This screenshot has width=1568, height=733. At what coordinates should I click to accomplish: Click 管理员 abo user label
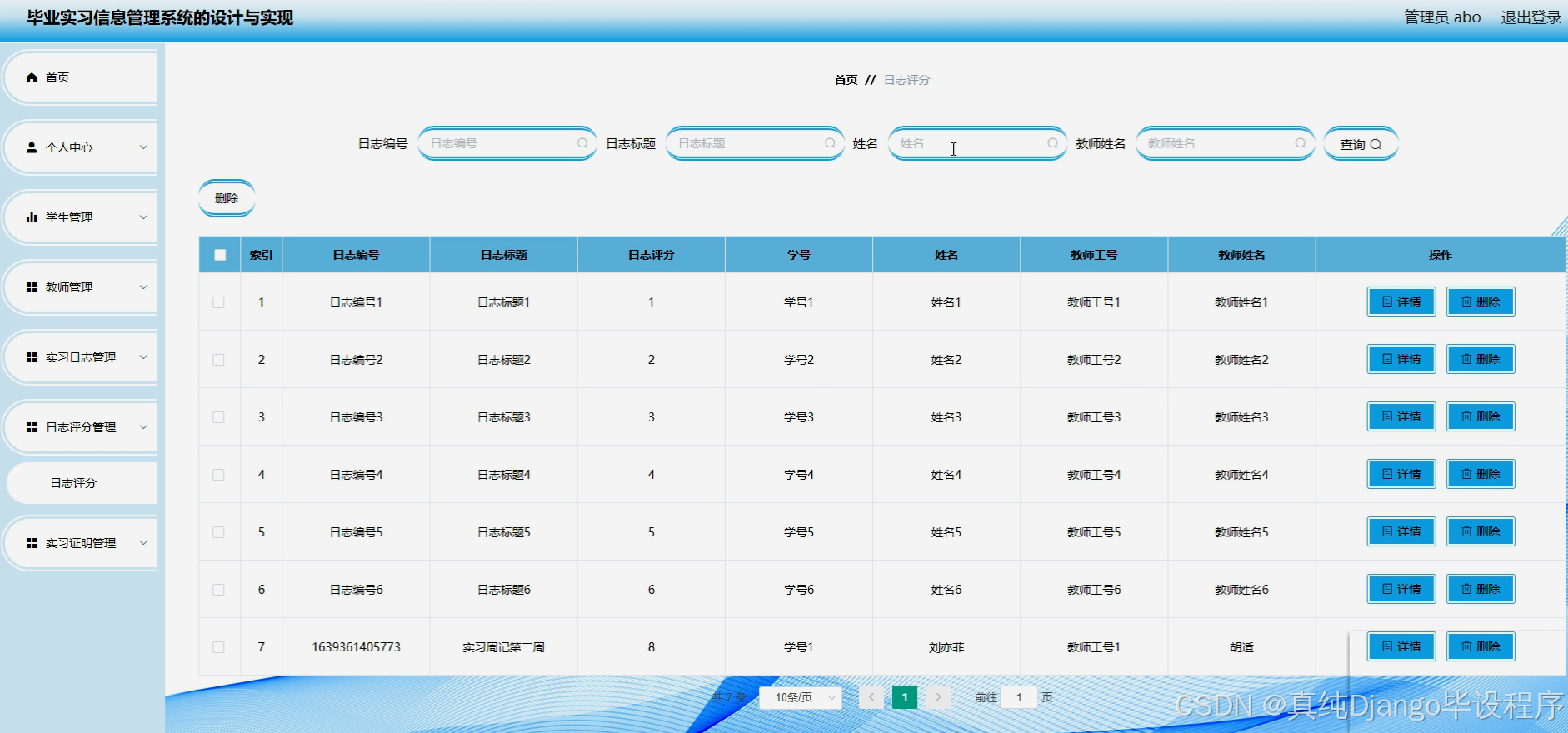1442,17
